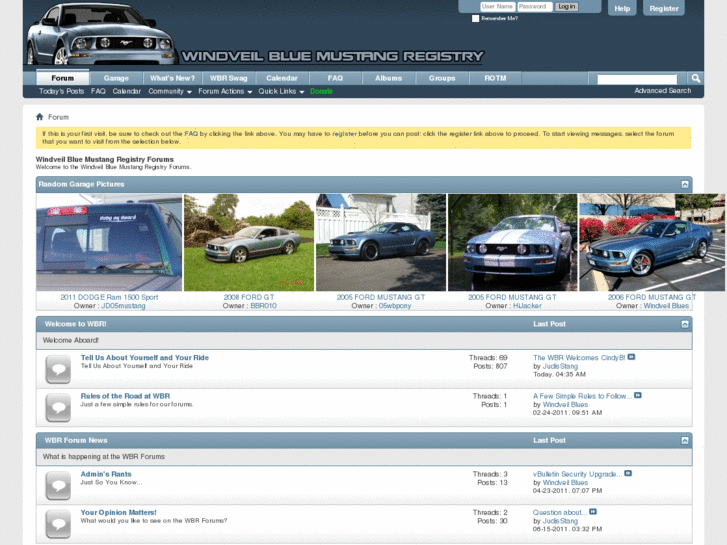Select the Forum tab
Image resolution: width=727 pixels, height=545 pixels.
click(x=63, y=78)
